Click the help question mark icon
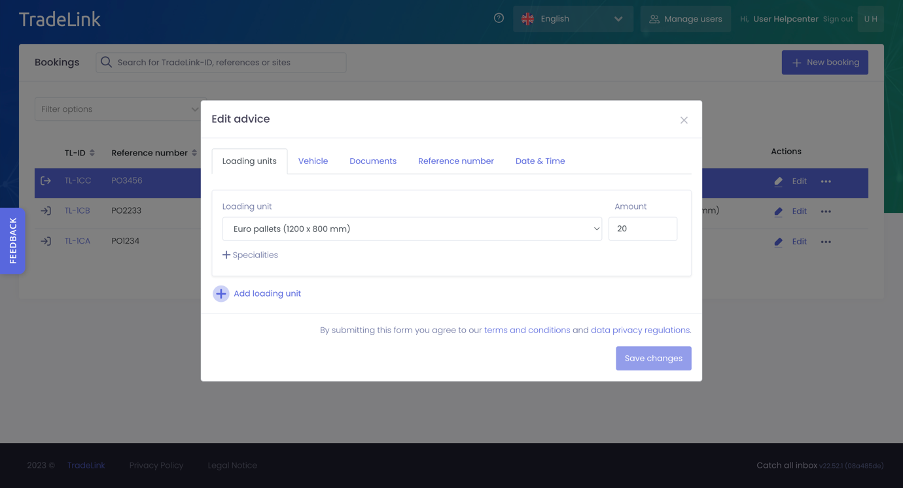 [499, 18]
